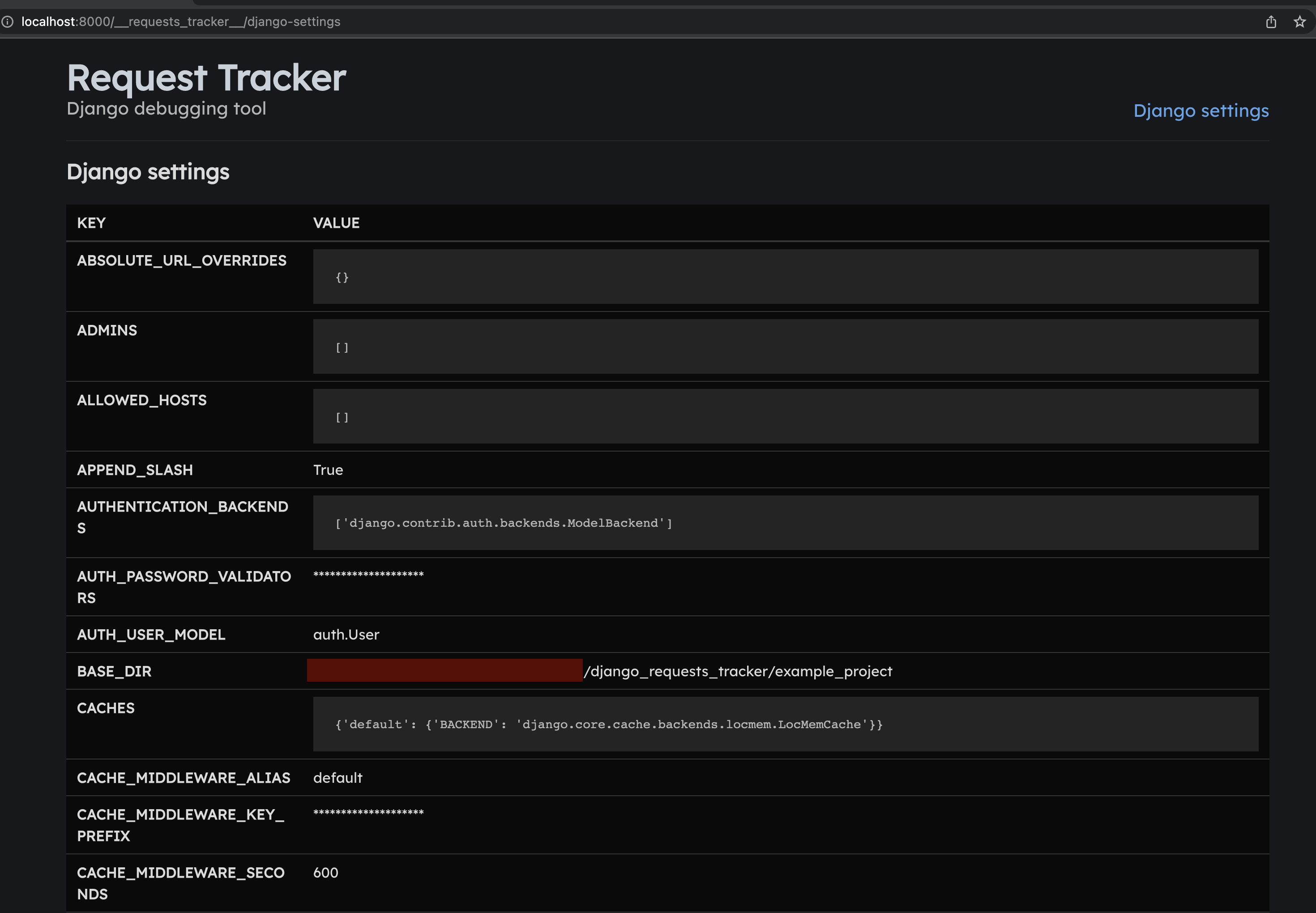Screen dimensions: 1316x913
Task: Click the masked AUTH_PASSWORD_VALIDATORS value
Action: tap(368, 574)
